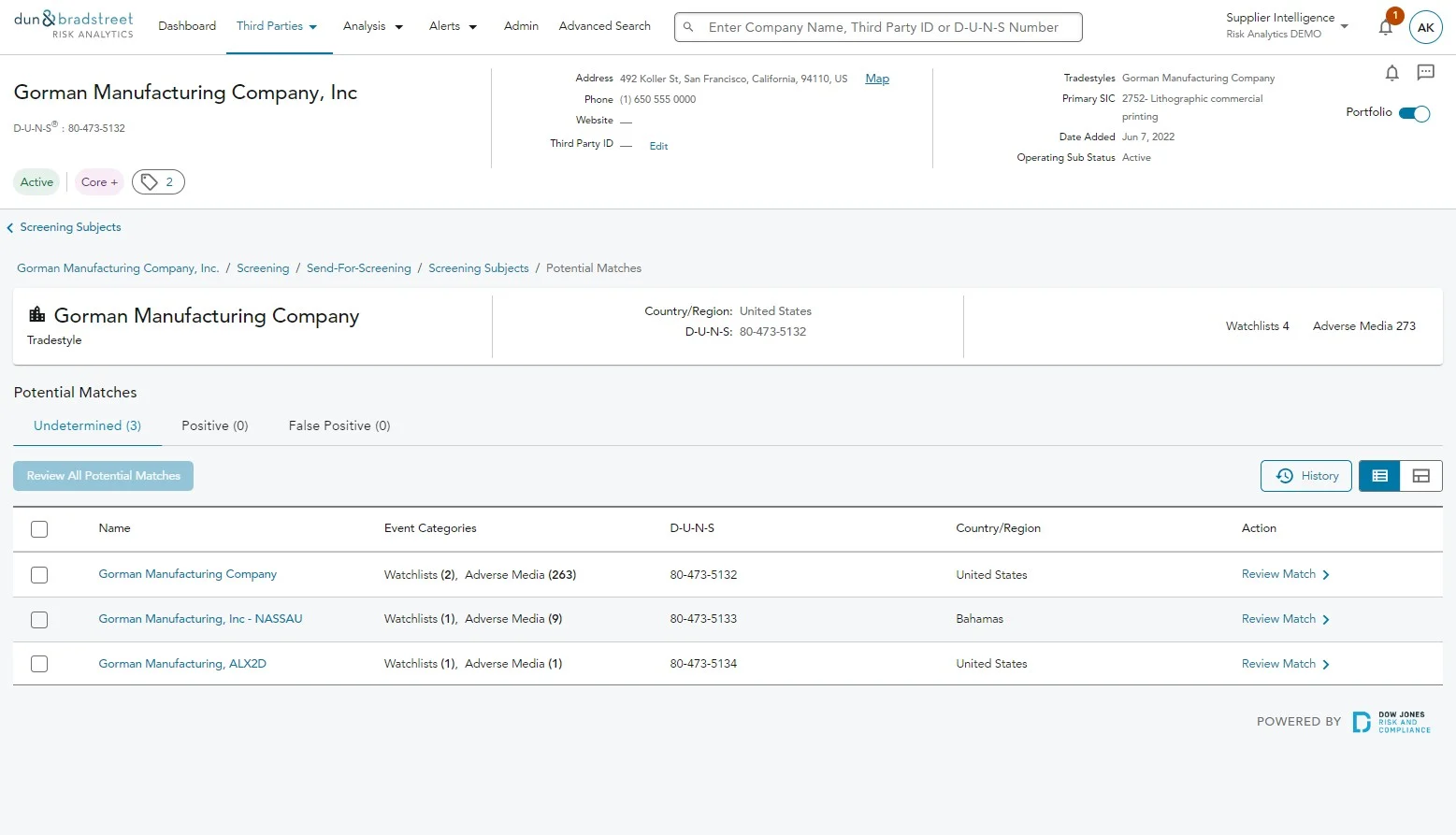Expand the Third Parties dropdown menu
The image size is (1456, 835).
point(277,26)
